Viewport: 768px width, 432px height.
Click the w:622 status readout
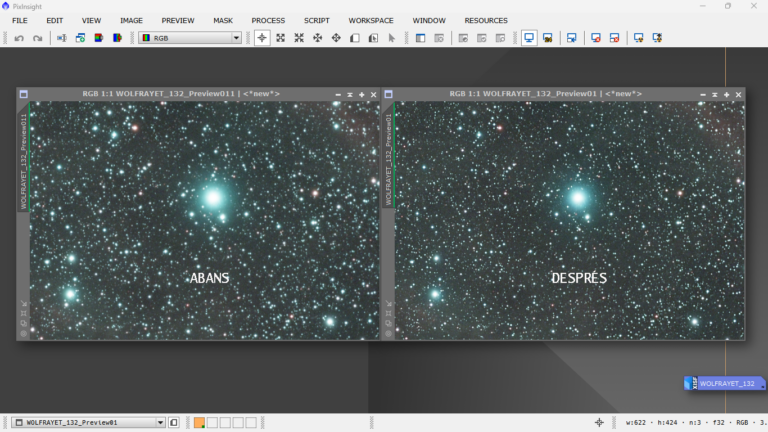pyautogui.click(x=636, y=422)
